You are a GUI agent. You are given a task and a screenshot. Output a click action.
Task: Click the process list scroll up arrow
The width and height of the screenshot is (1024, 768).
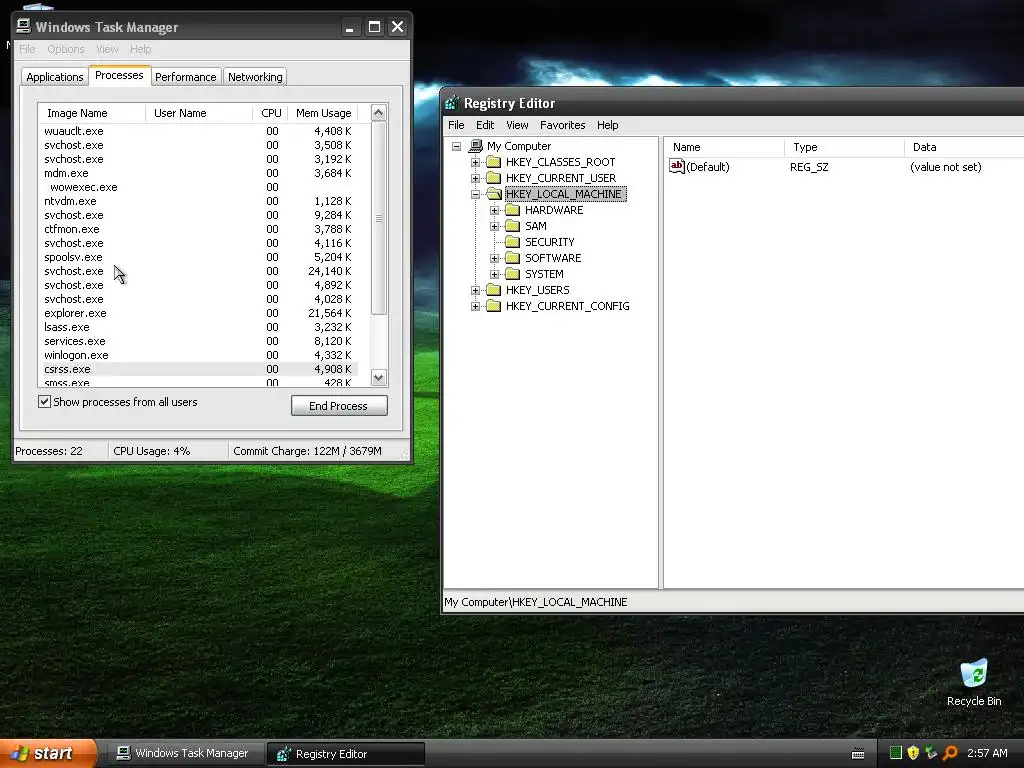pos(379,112)
